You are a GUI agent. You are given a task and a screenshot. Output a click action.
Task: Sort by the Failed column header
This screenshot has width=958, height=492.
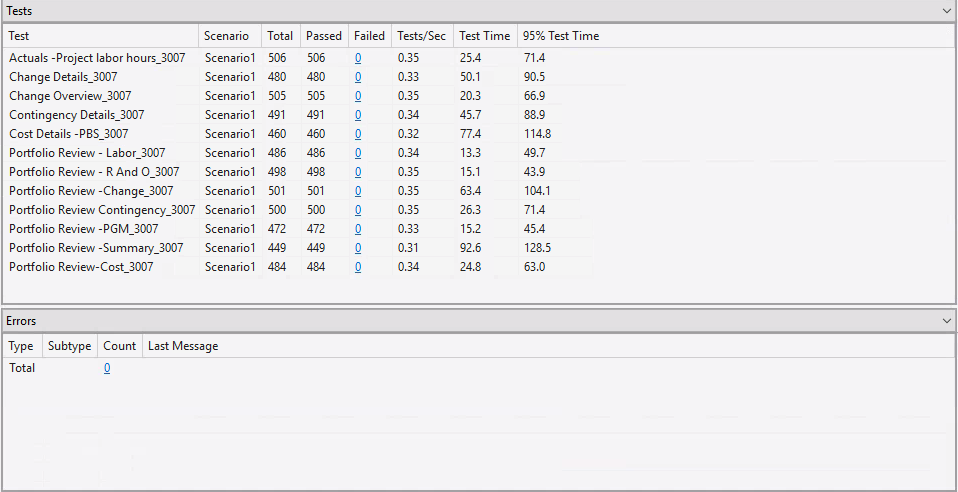pyautogui.click(x=369, y=36)
